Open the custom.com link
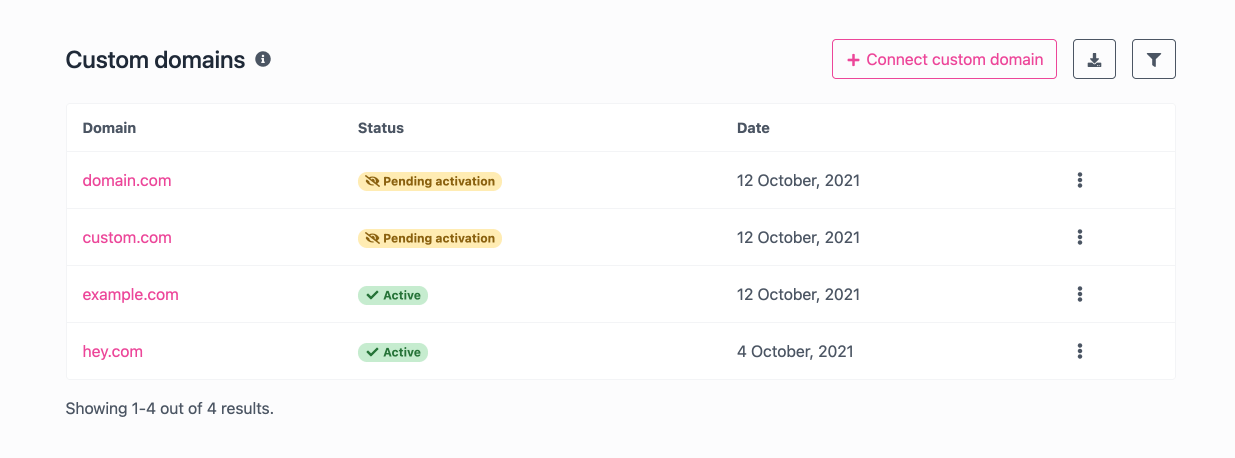Viewport: 1235px width, 458px height. coord(127,238)
